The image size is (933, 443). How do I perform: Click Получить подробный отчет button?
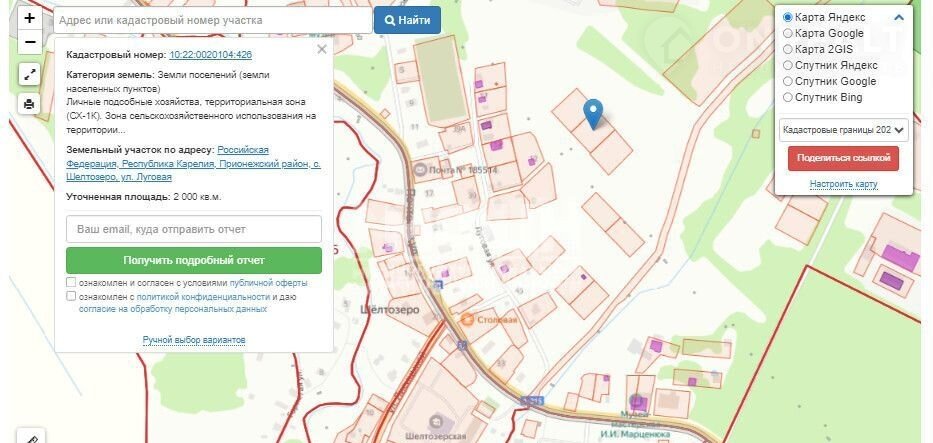tap(194, 260)
